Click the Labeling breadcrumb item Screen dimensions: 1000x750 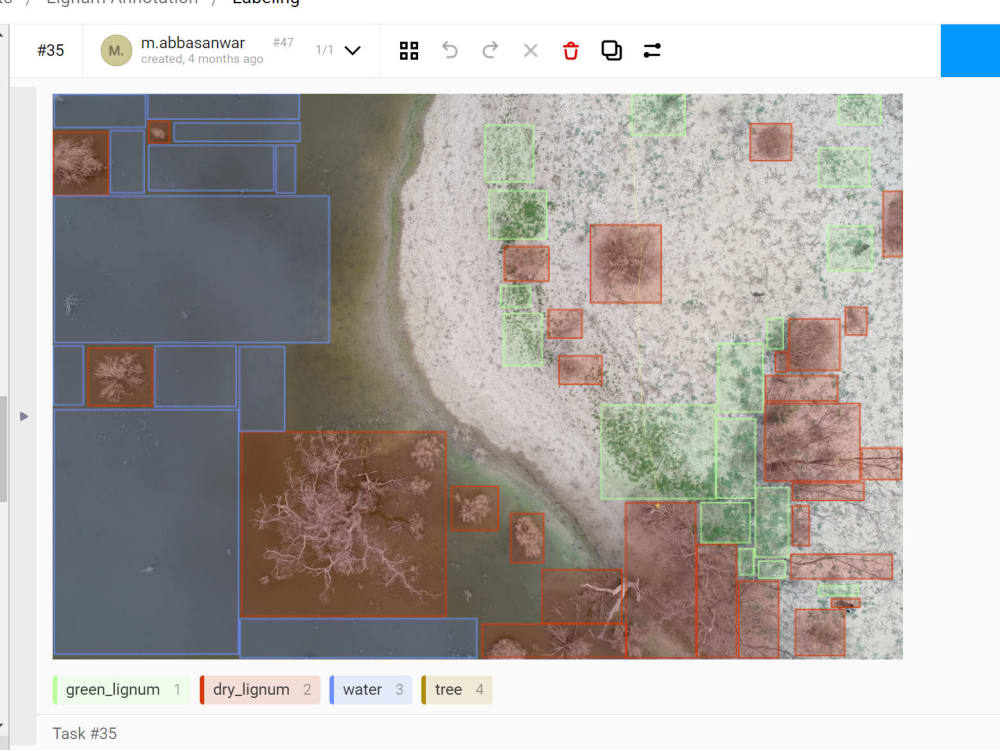pos(266,2)
